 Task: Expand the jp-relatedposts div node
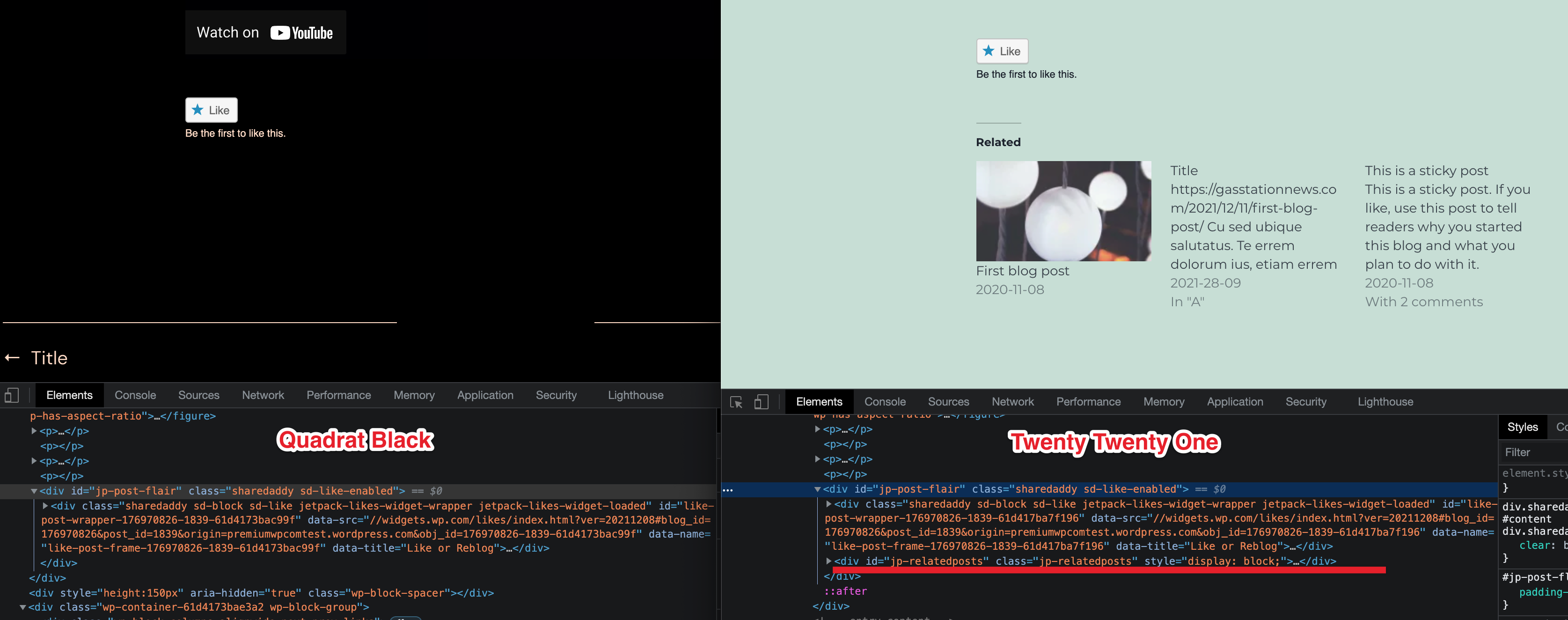(x=828, y=561)
